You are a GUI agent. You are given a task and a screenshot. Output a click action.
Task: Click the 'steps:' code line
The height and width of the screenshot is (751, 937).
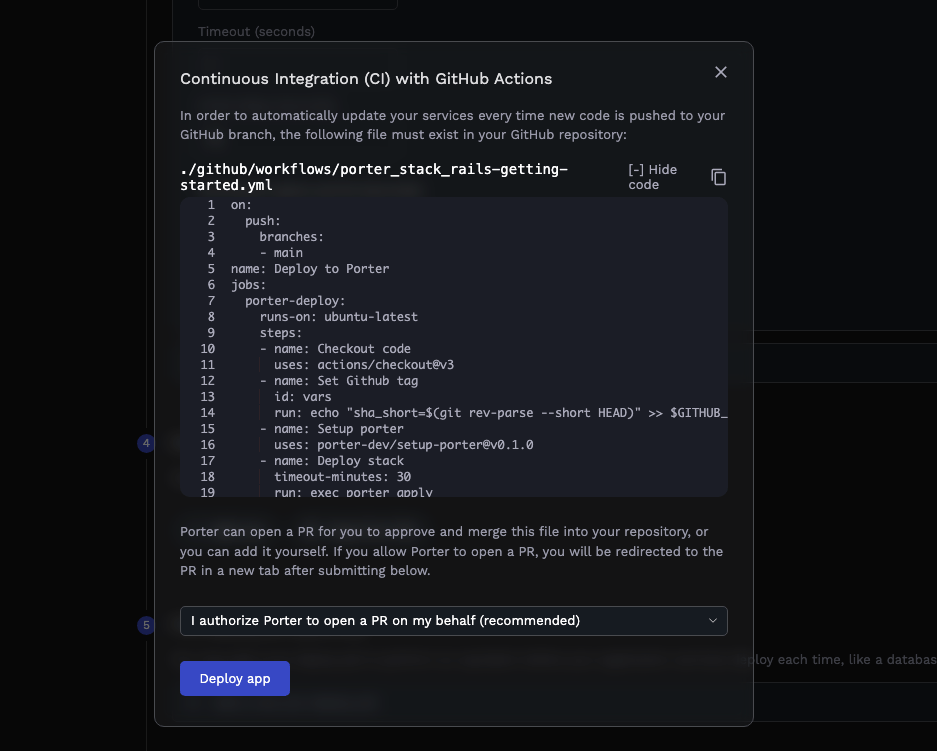(x=281, y=333)
